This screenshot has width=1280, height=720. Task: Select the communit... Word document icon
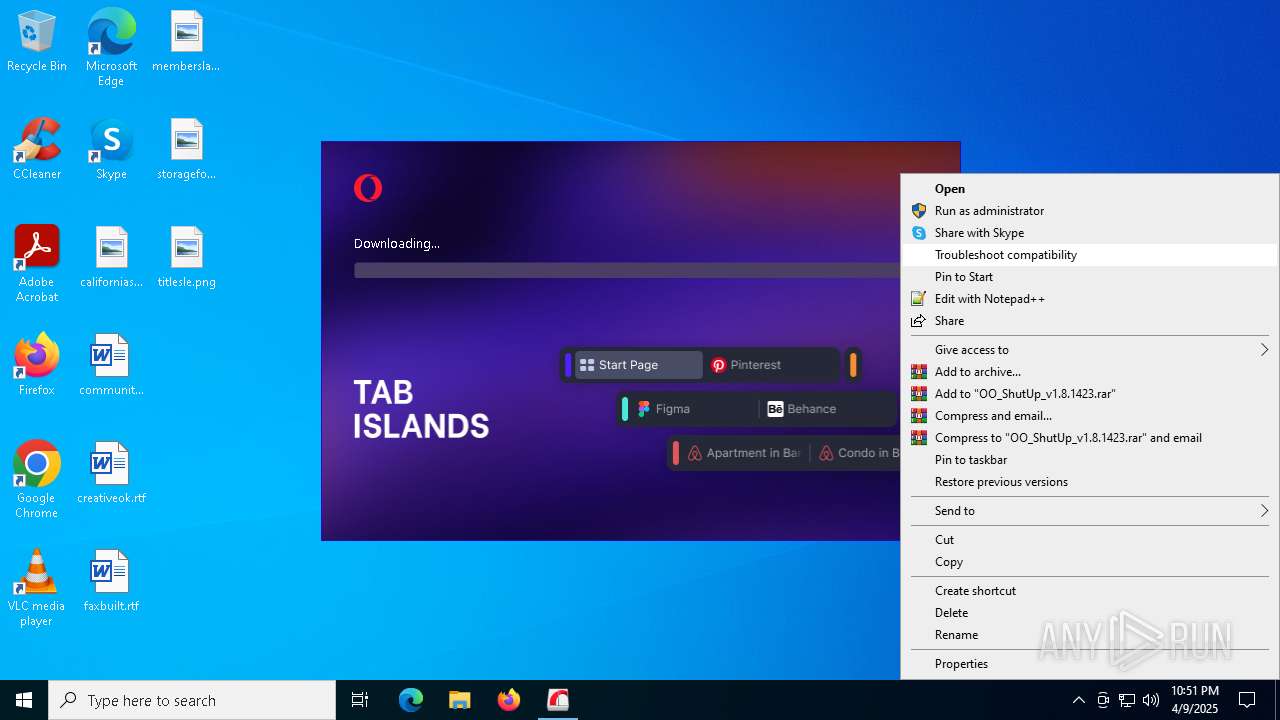(111, 365)
